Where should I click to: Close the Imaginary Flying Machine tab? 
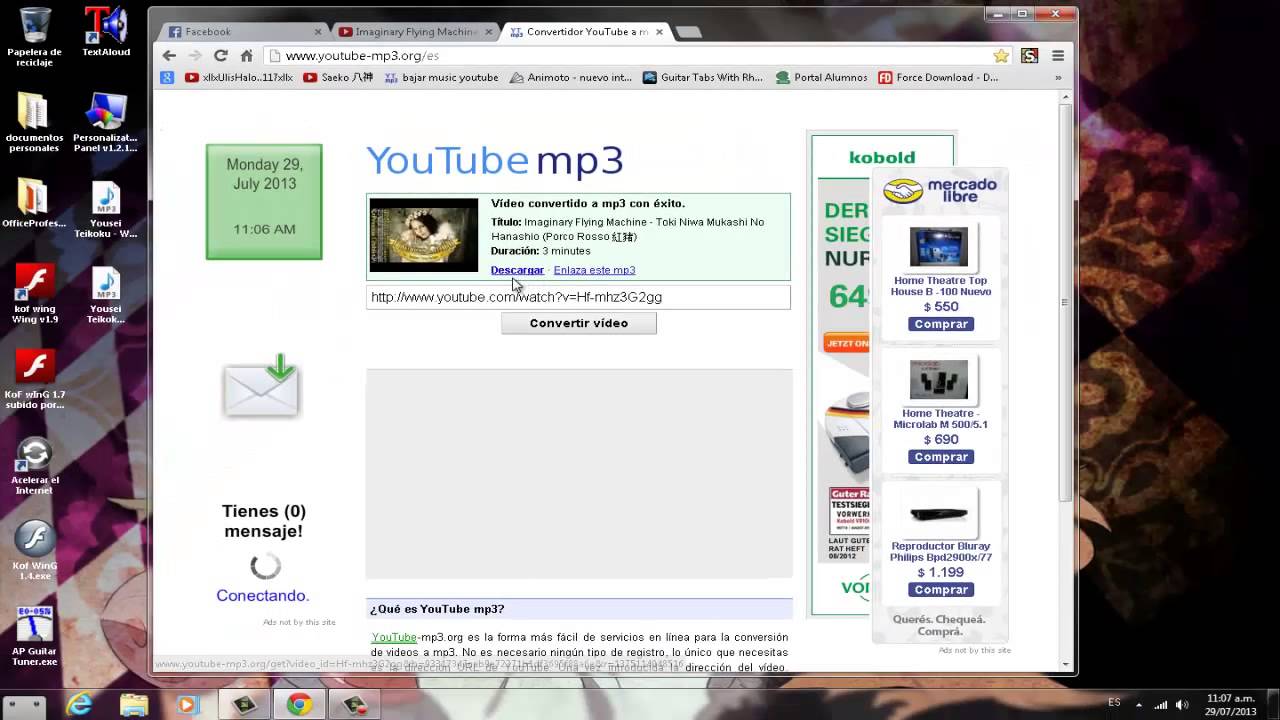tap(489, 32)
